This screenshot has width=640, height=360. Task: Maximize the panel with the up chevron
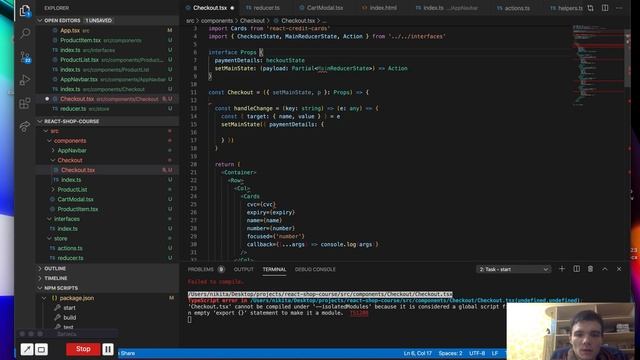(x=605, y=269)
